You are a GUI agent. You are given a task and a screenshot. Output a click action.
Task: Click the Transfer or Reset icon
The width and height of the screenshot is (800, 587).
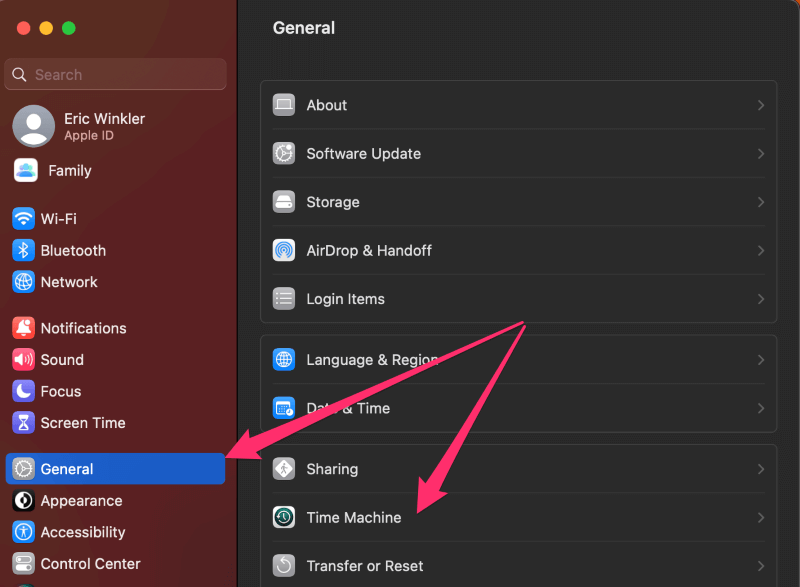[284, 566]
